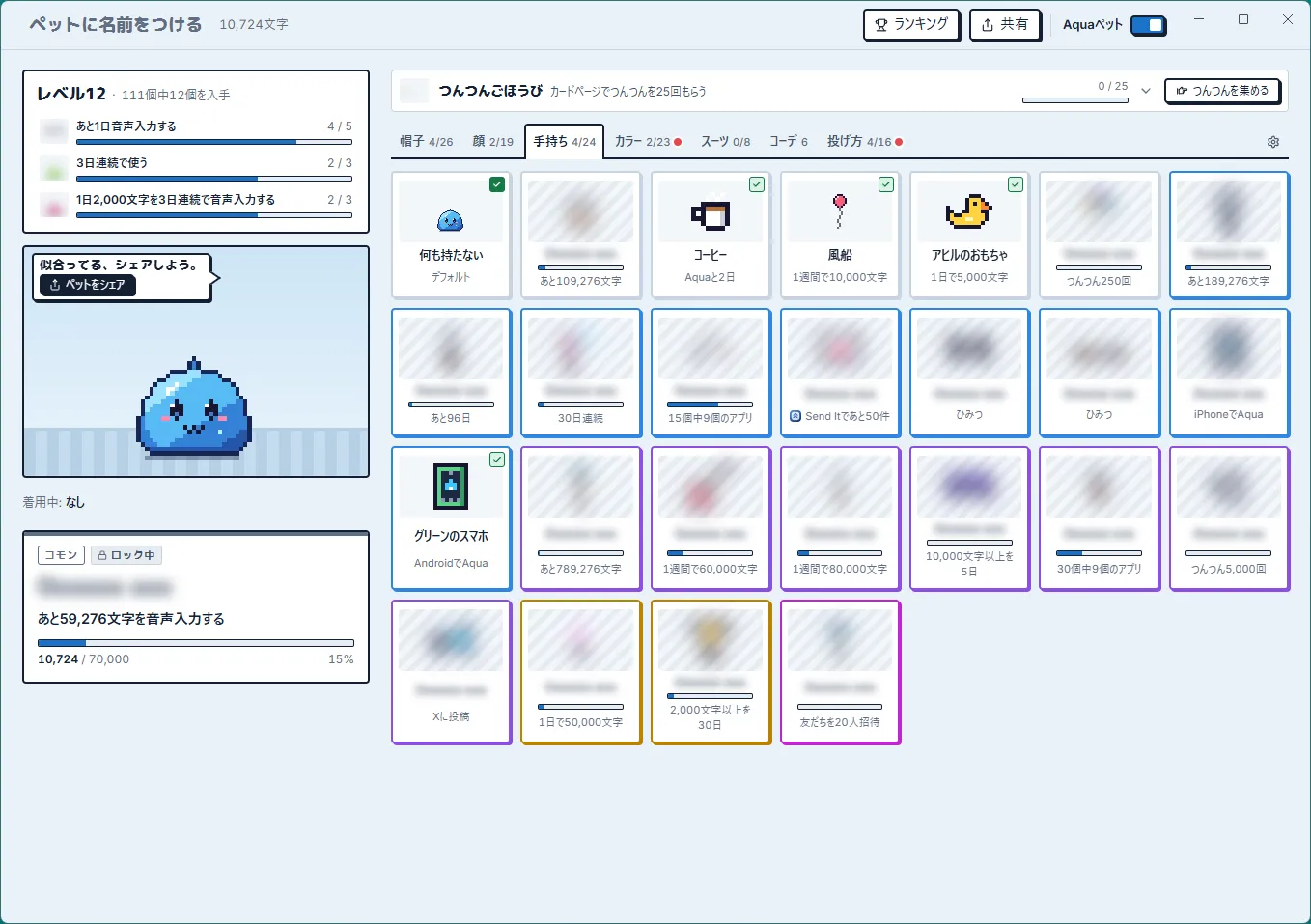Image resolution: width=1311 pixels, height=924 pixels.
Task: Select the locked card 30日連続
Action: [x=580, y=373]
